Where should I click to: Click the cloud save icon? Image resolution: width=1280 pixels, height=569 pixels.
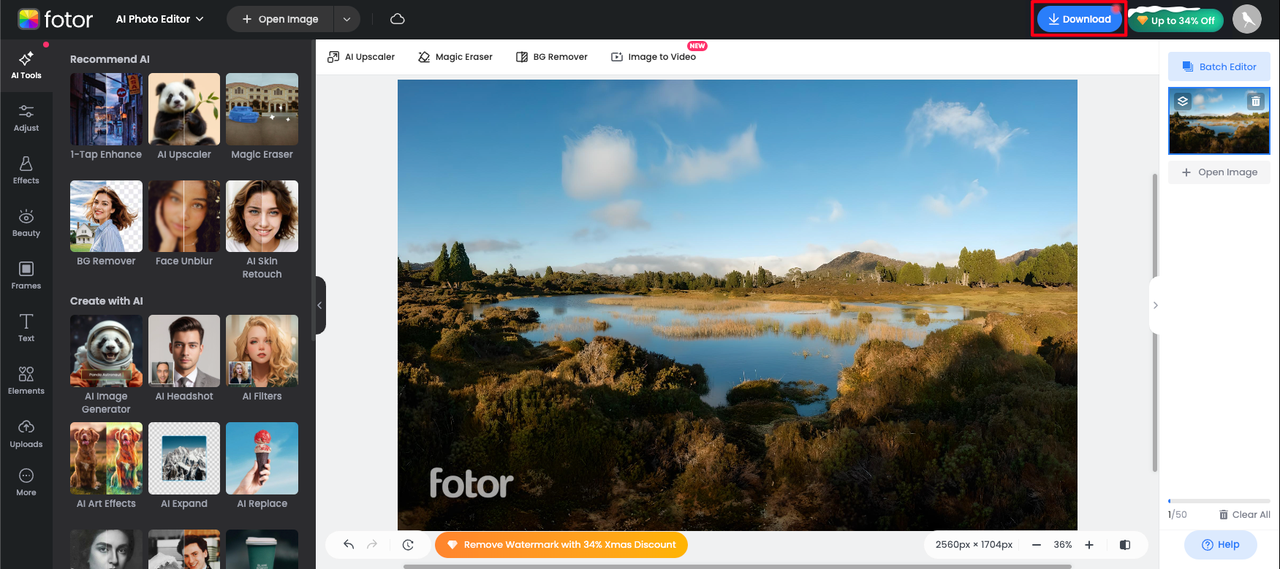pyautogui.click(x=397, y=19)
